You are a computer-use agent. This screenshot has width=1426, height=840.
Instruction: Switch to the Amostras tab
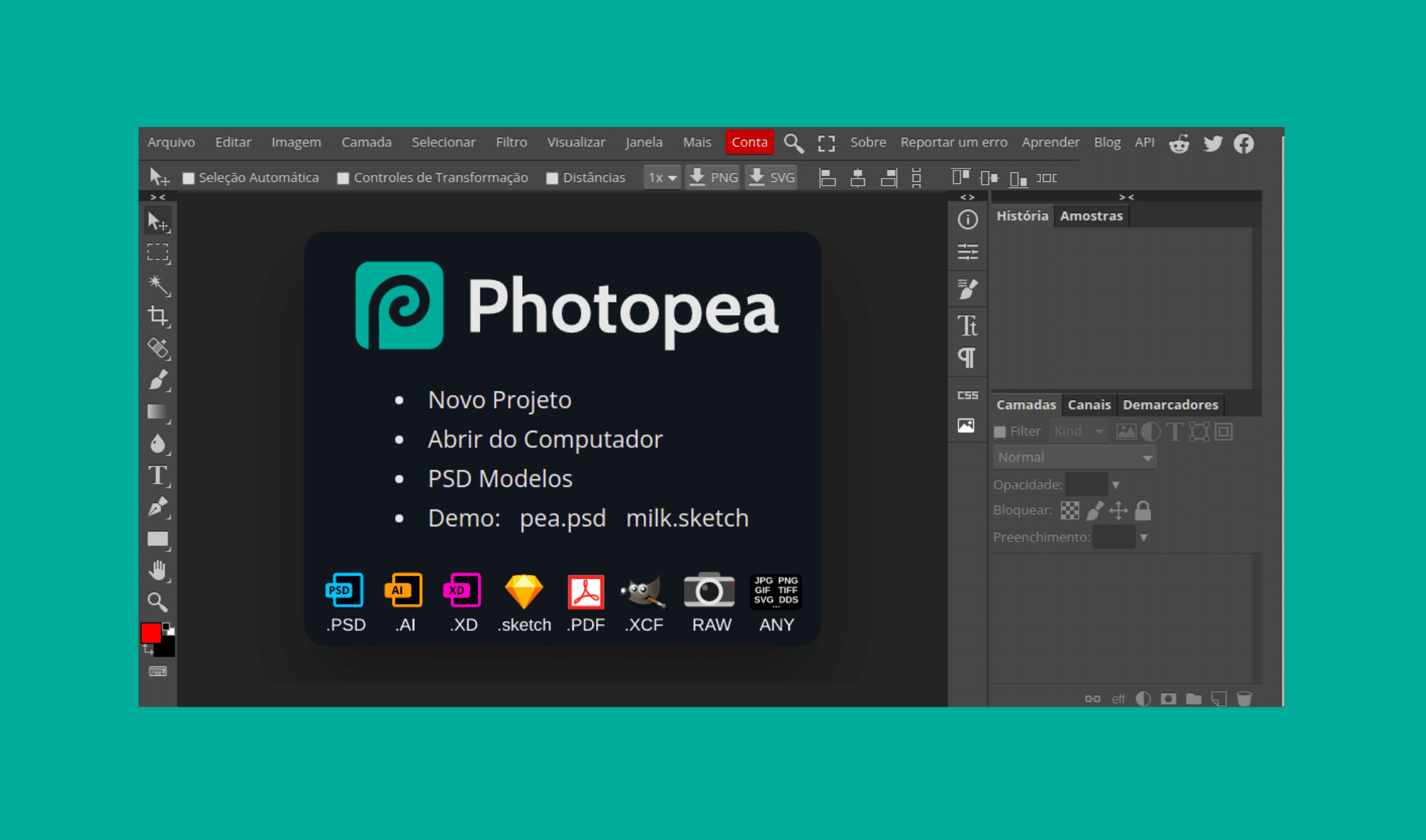(x=1091, y=216)
